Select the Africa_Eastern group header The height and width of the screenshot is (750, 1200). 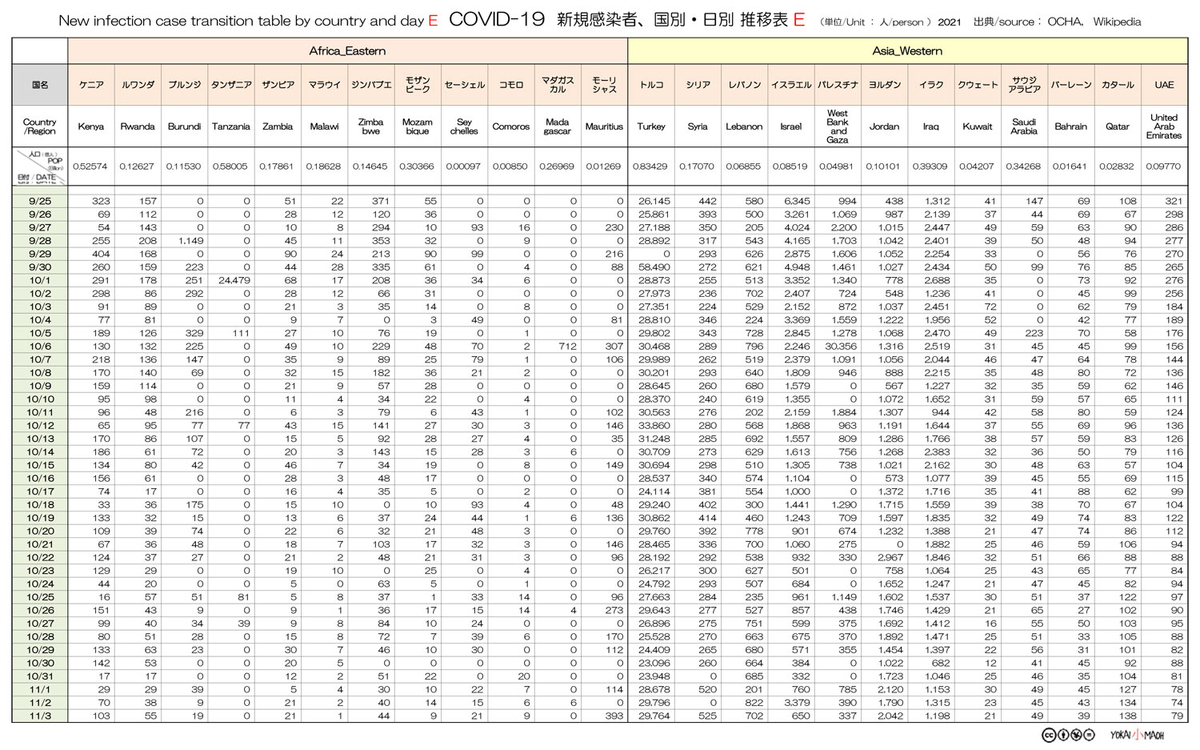pos(348,49)
